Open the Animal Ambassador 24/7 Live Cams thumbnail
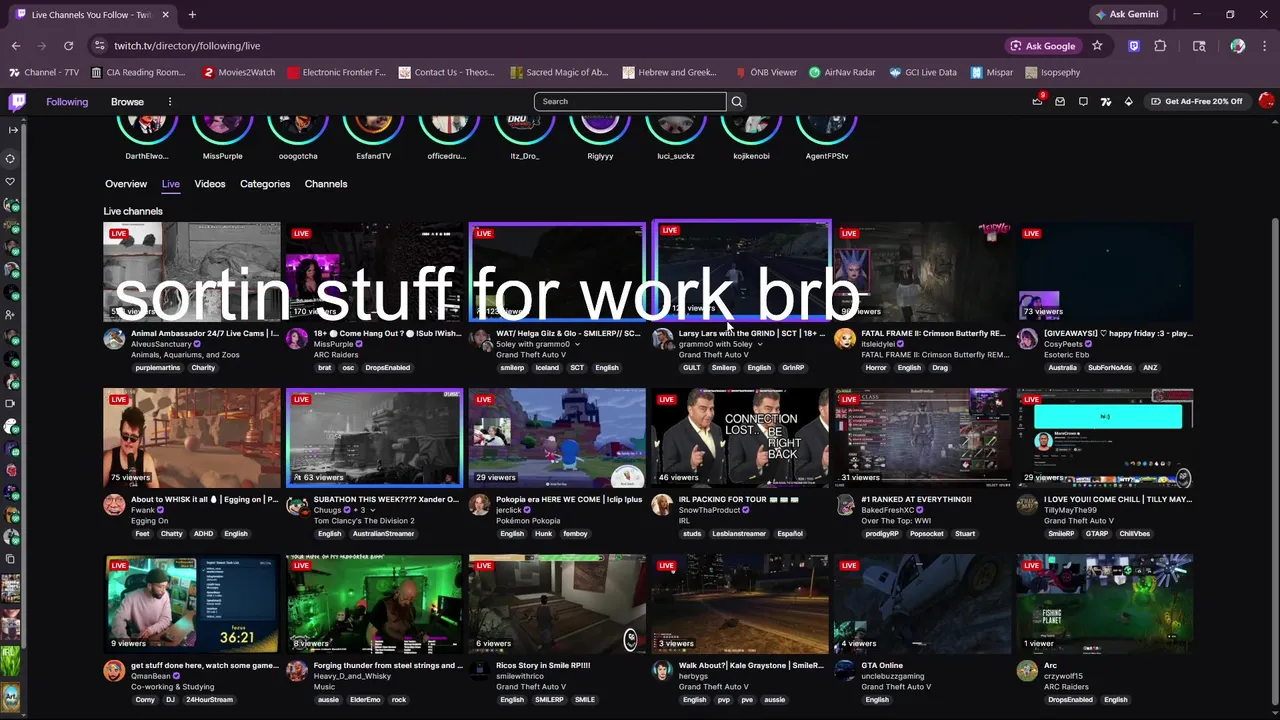This screenshot has width=1280, height=720. tap(192, 271)
